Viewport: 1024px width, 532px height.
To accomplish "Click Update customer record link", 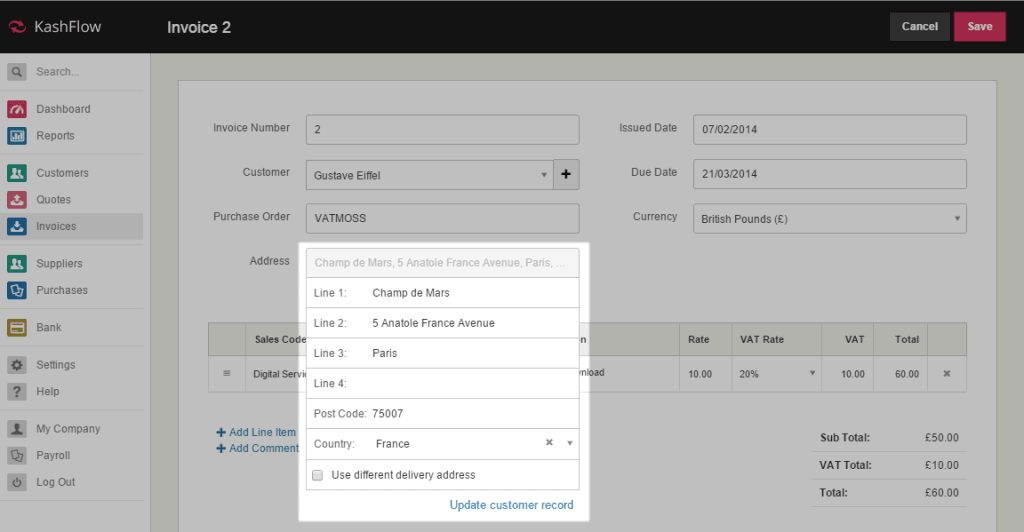I will [x=511, y=505].
